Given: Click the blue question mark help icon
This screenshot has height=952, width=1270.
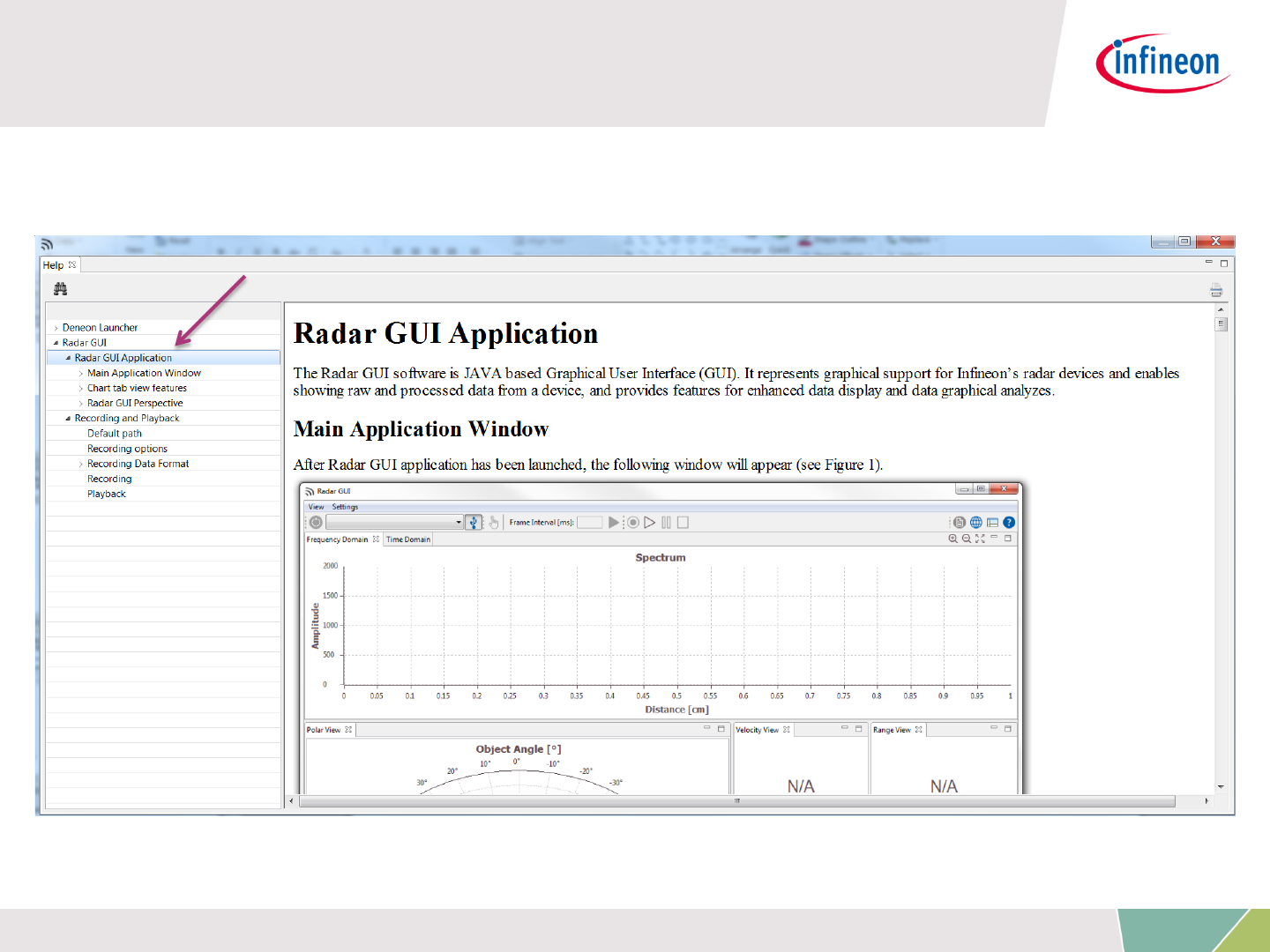Looking at the screenshot, I should [x=1009, y=523].
